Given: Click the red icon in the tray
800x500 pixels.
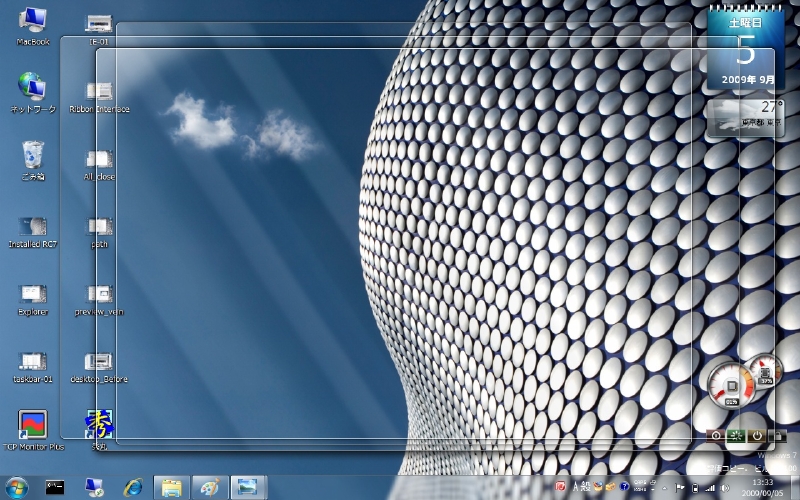Looking at the screenshot, I should pyautogui.click(x=560, y=486).
